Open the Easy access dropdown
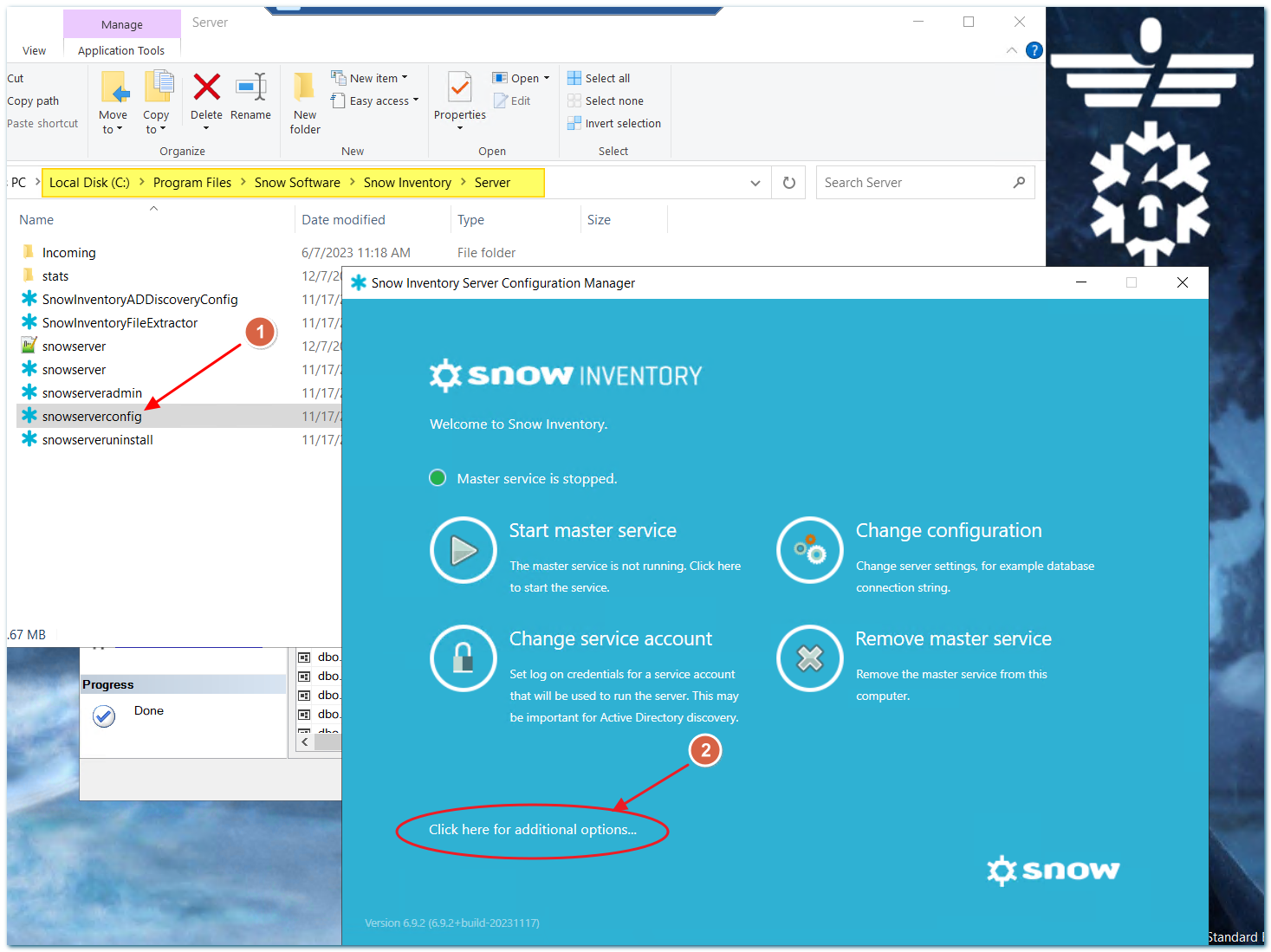 pos(375,100)
